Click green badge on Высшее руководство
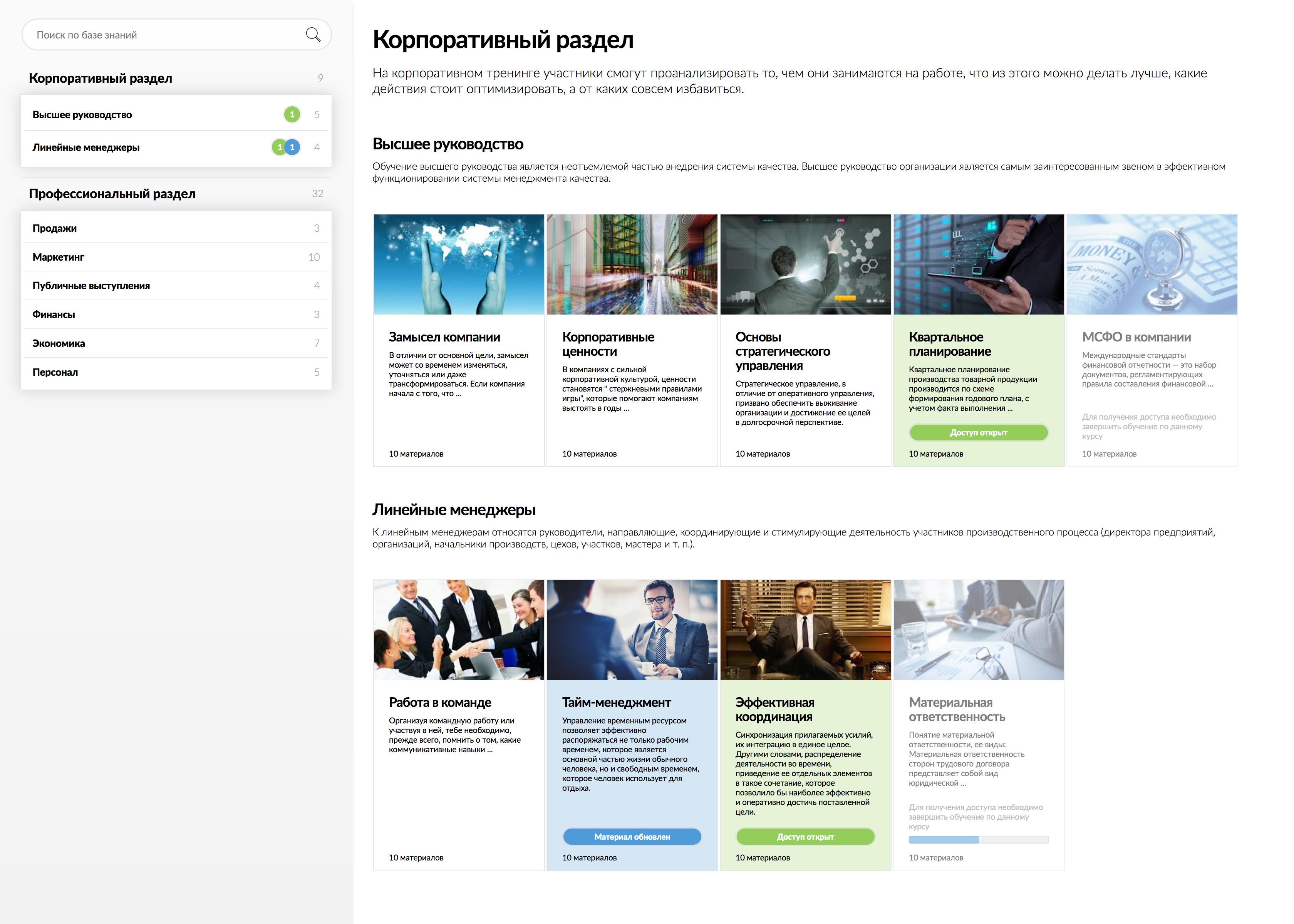The image size is (1294, 924). click(292, 114)
